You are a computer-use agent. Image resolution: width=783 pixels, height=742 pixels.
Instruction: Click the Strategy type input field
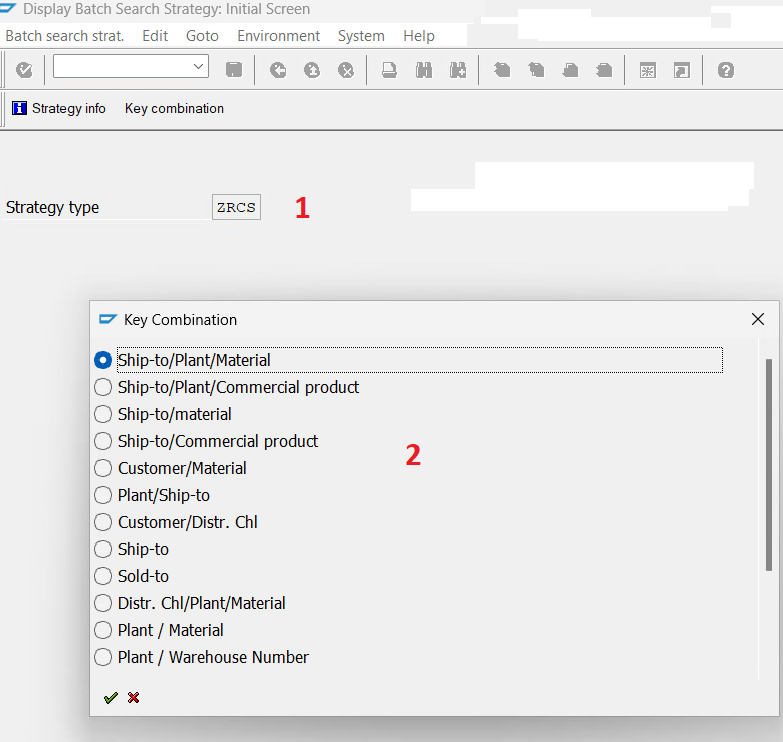(x=236, y=208)
